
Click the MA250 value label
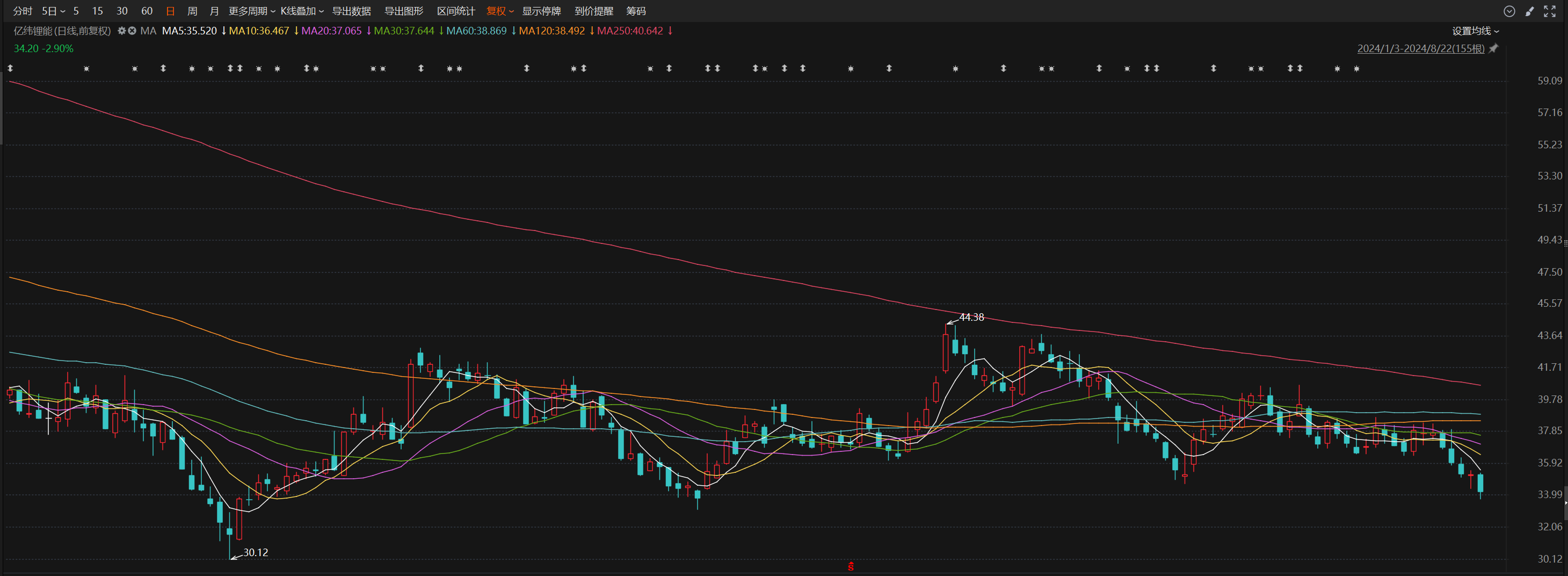[630, 31]
